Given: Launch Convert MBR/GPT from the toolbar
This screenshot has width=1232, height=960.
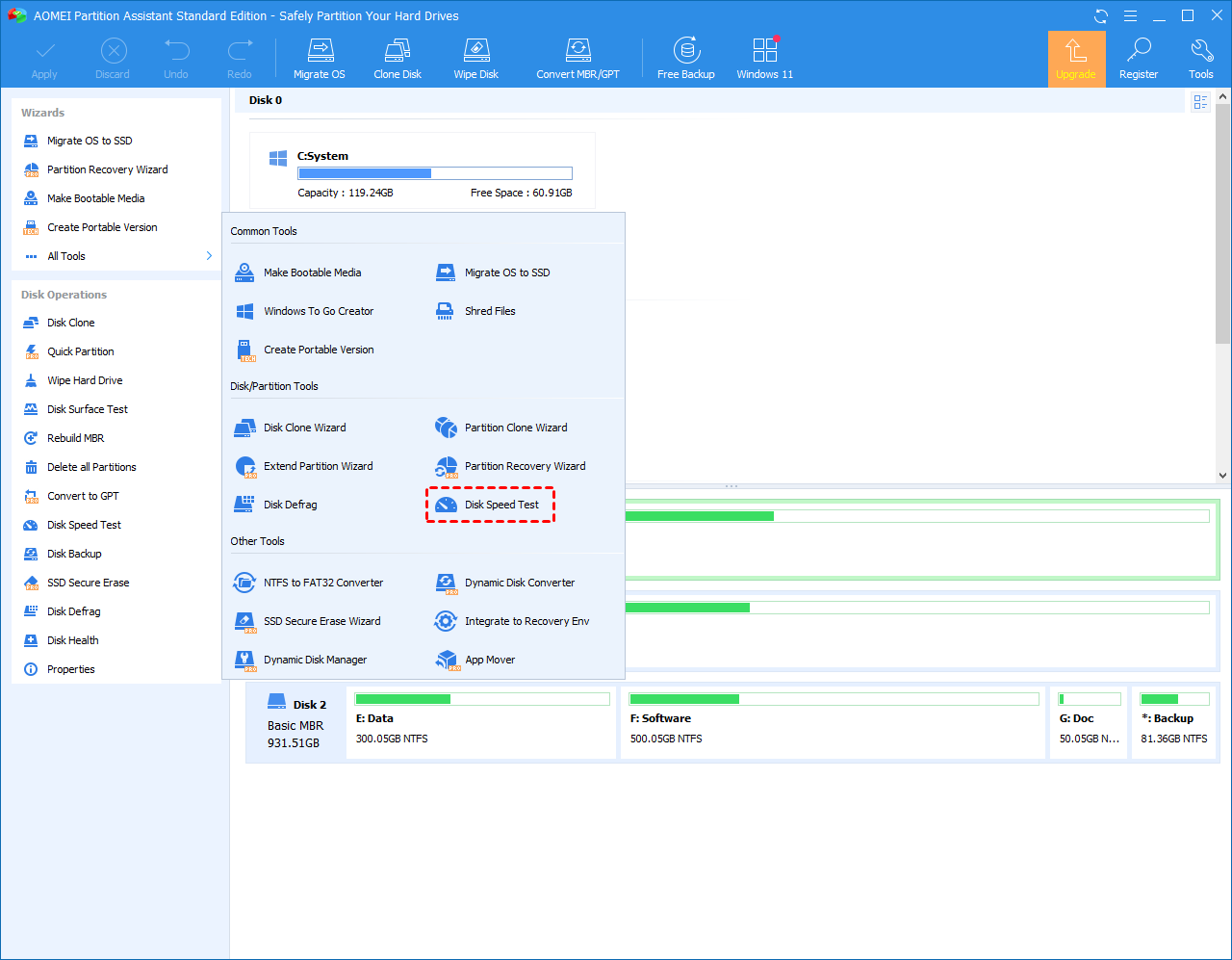Looking at the screenshot, I should pyautogui.click(x=577, y=59).
